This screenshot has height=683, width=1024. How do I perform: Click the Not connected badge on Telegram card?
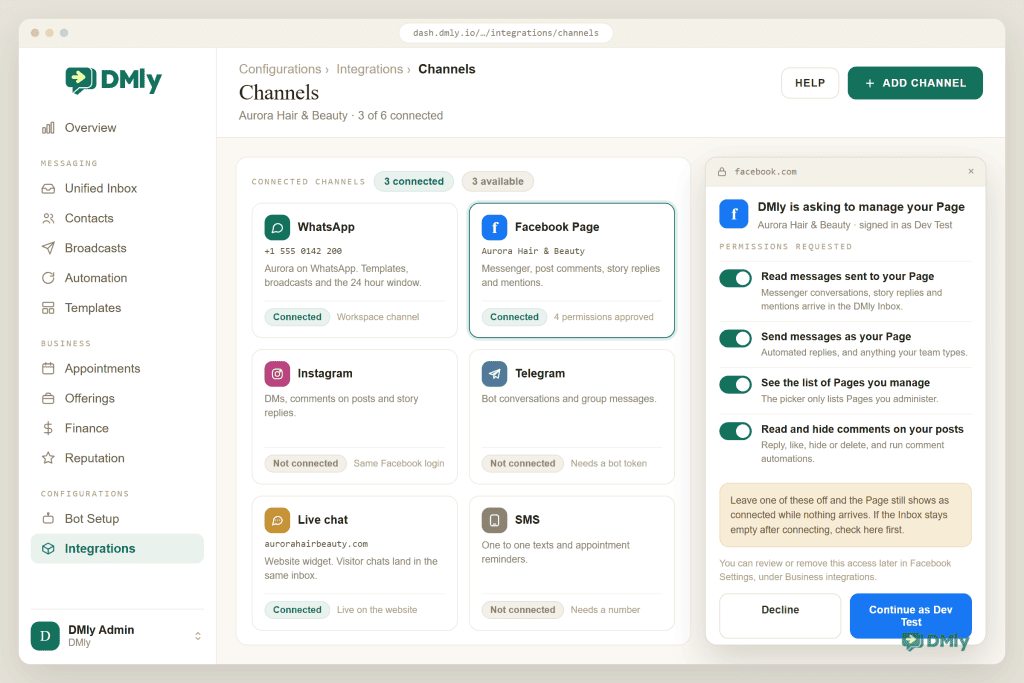(522, 464)
